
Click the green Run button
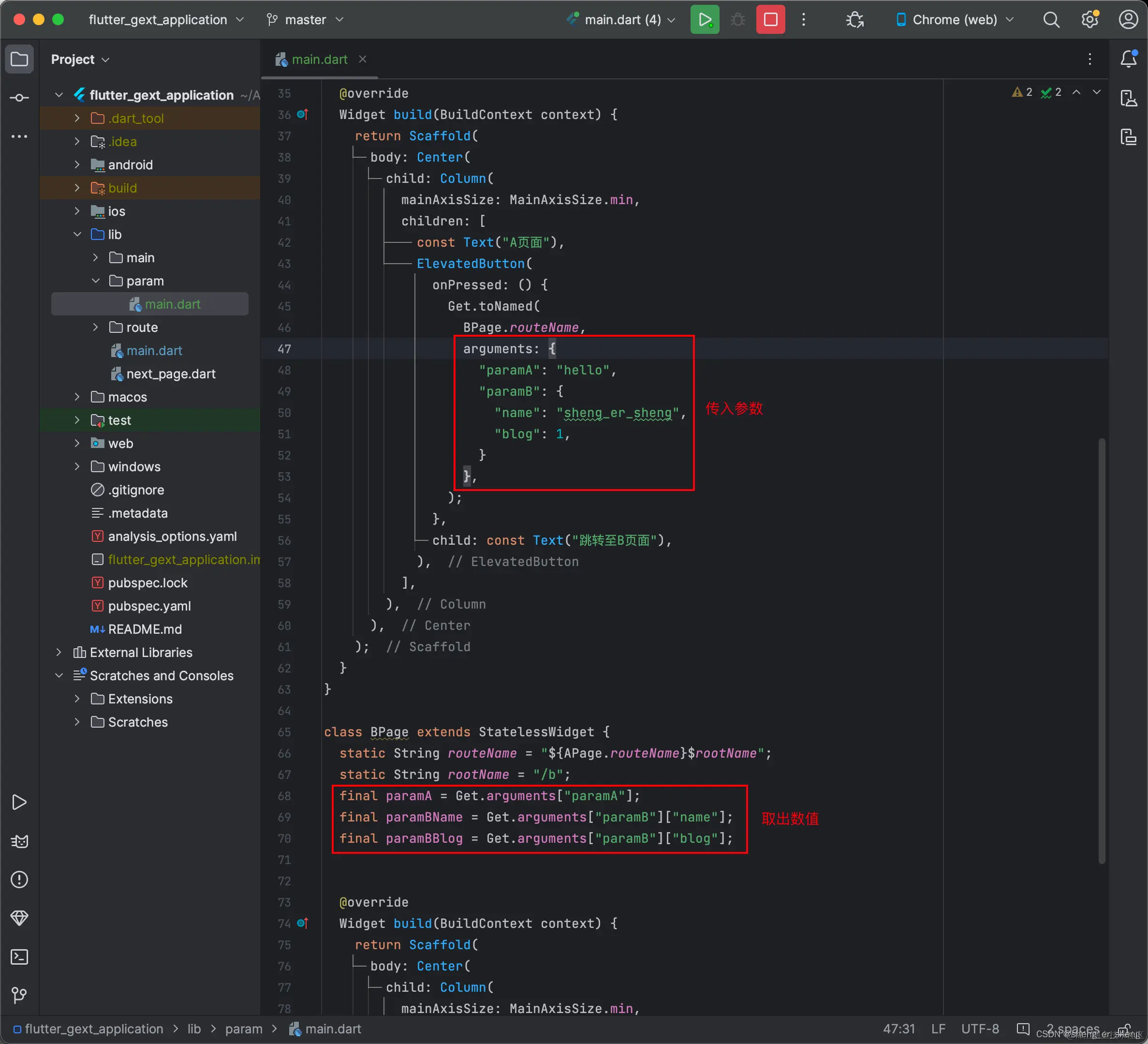coord(705,20)
